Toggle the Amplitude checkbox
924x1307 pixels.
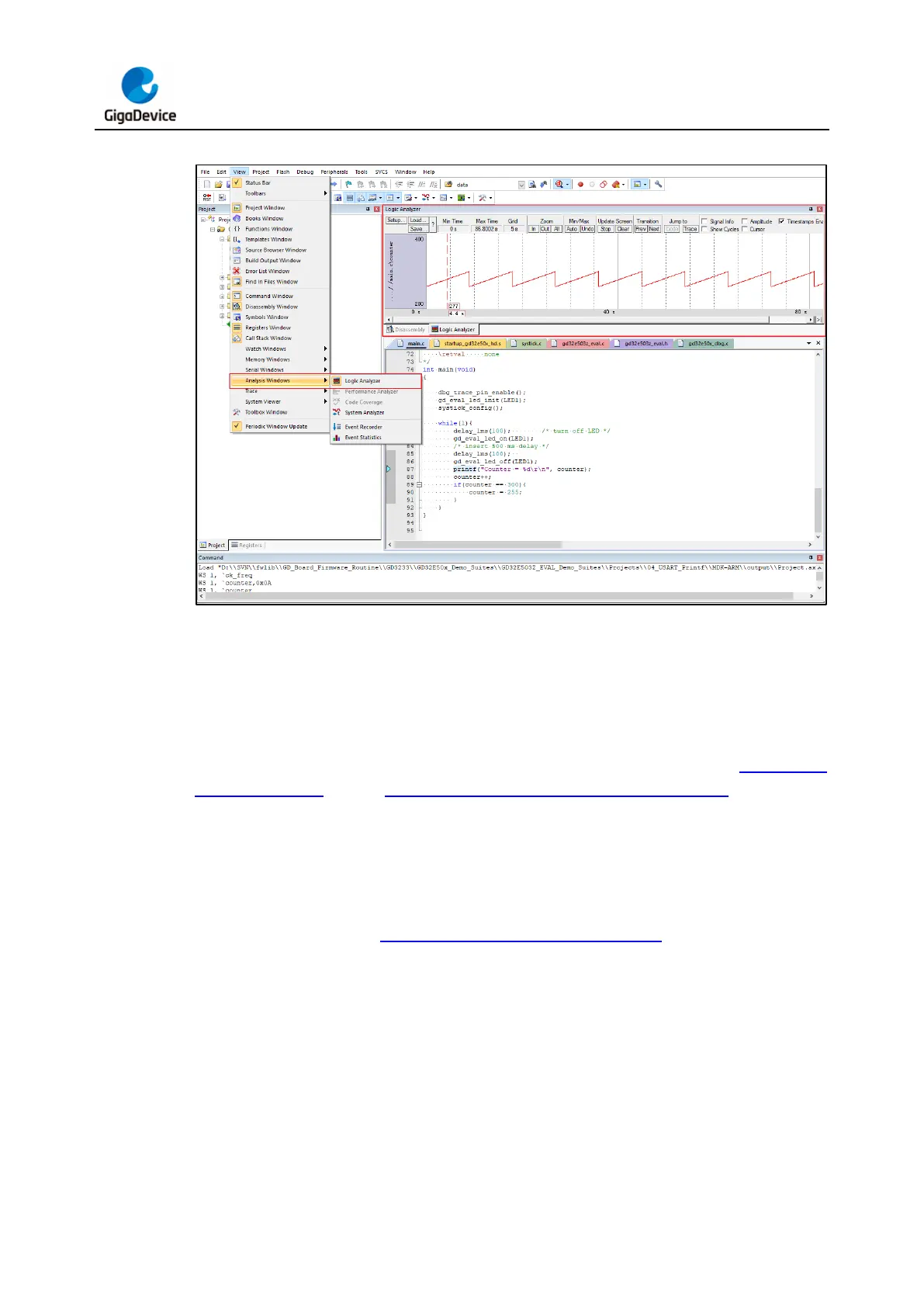click(745, 221)
